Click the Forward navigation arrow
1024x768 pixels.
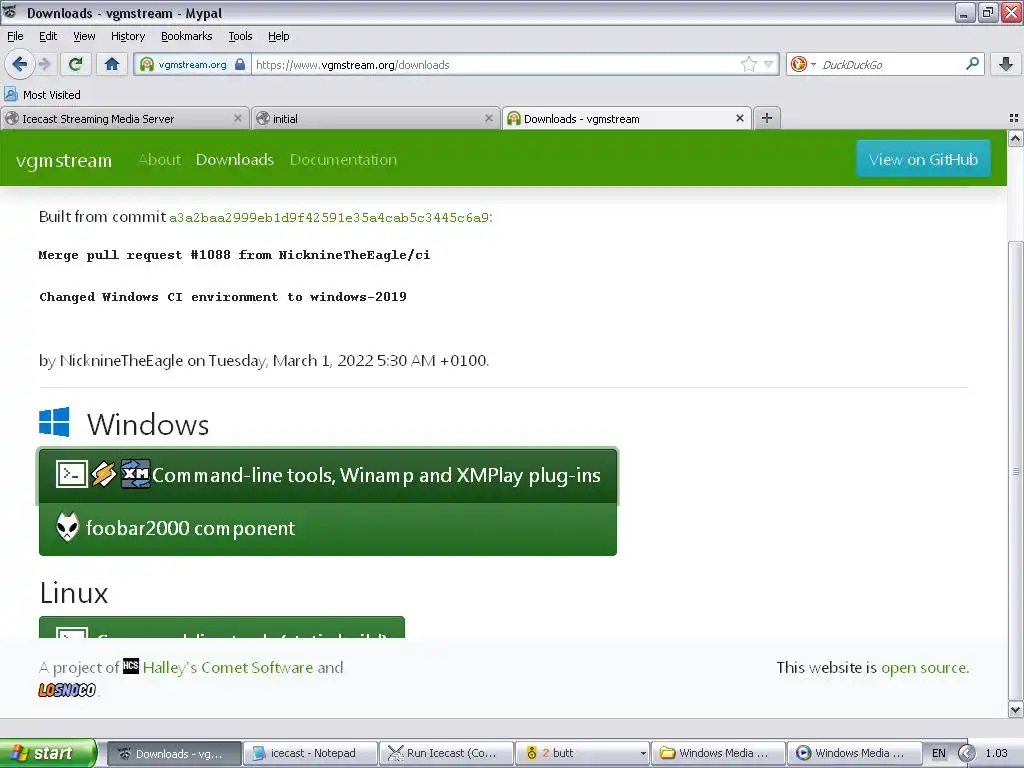(x=44, y=64)
